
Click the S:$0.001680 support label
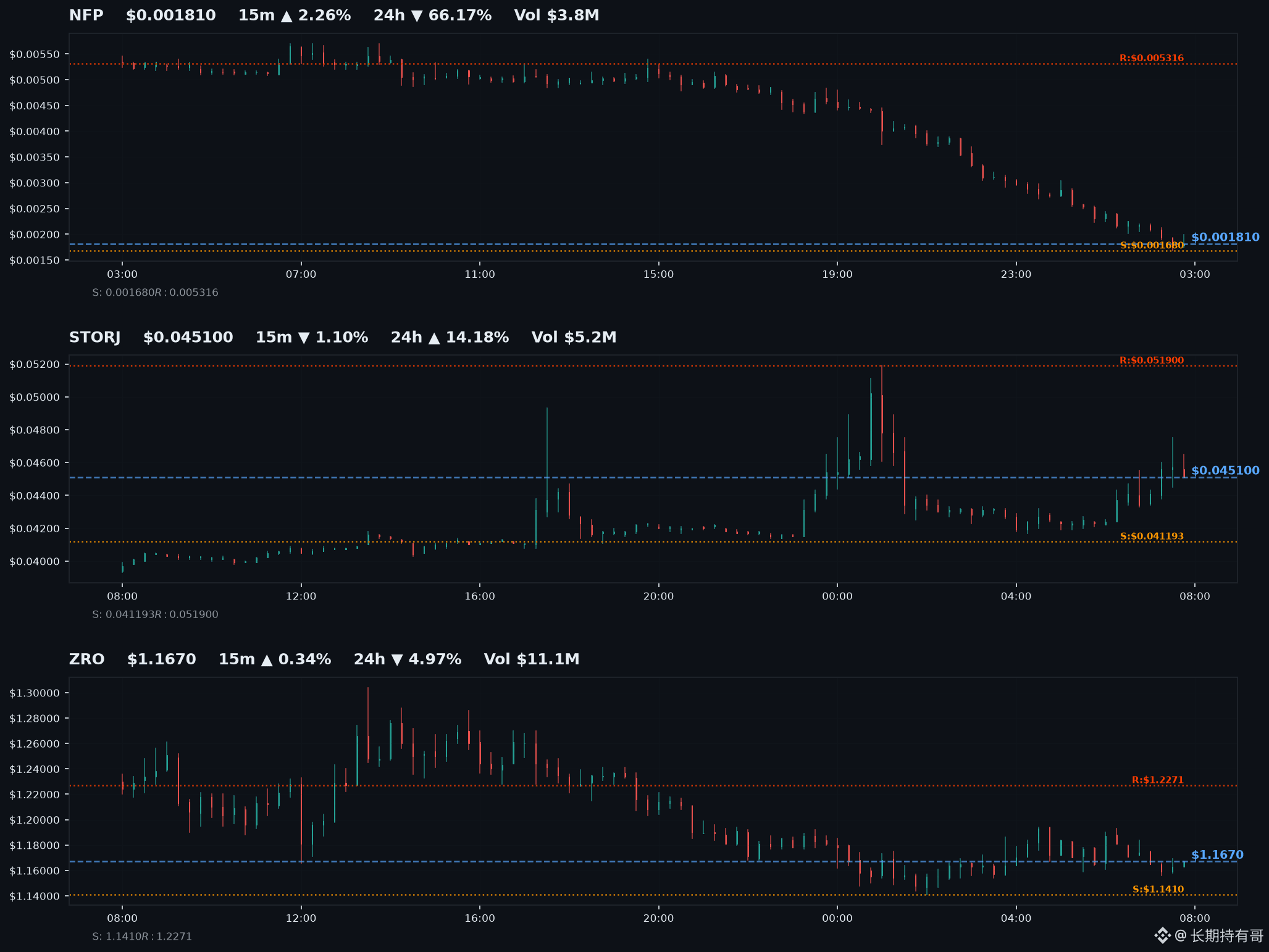1152,245
